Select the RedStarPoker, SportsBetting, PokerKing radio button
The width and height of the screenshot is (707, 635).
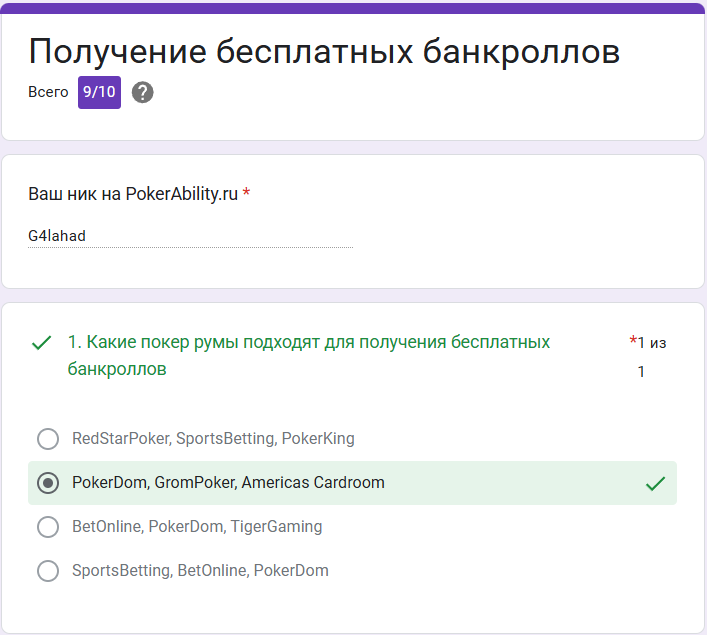pos(48,439)
